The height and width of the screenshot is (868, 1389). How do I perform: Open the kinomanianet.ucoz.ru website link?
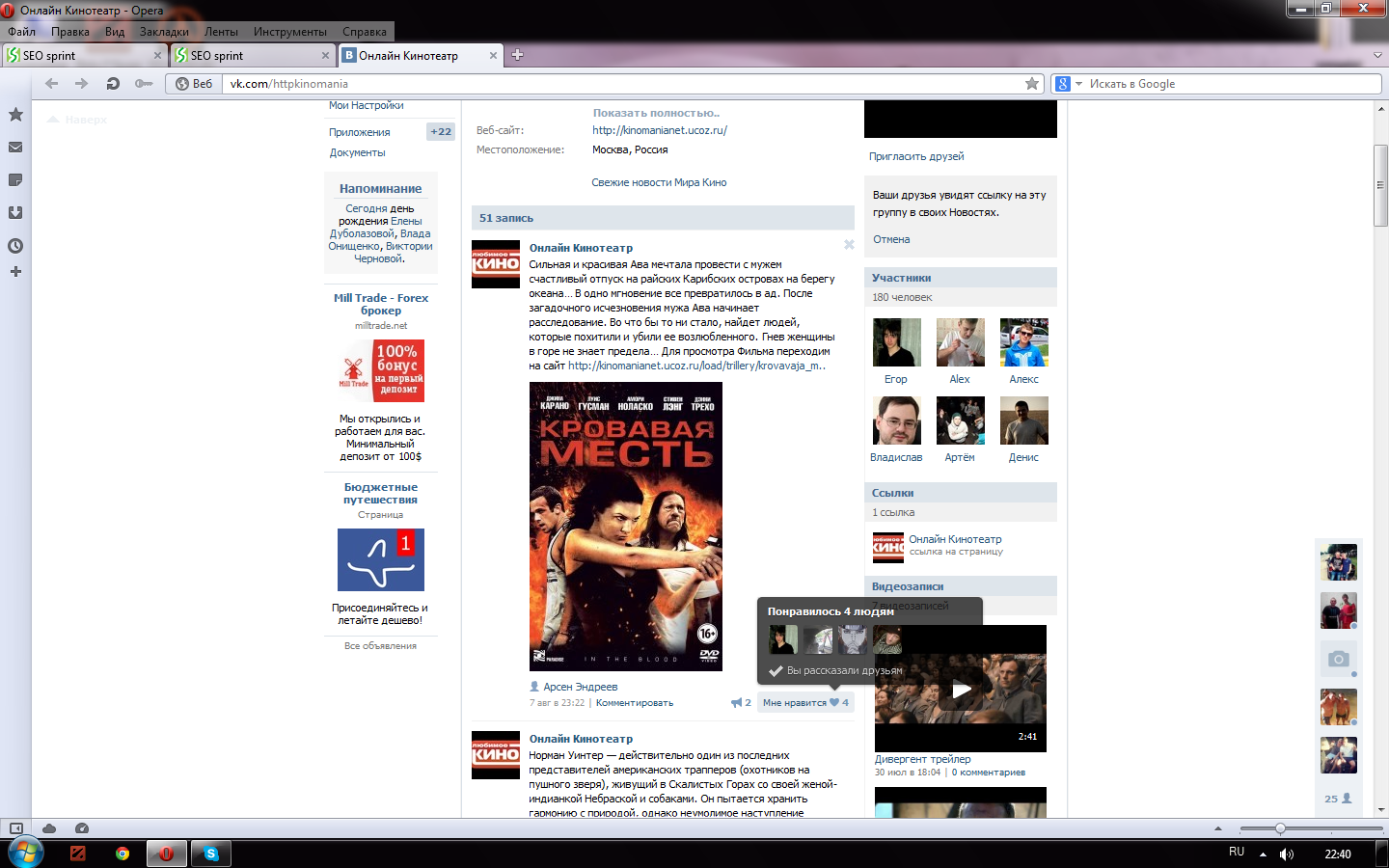(660, 130)
